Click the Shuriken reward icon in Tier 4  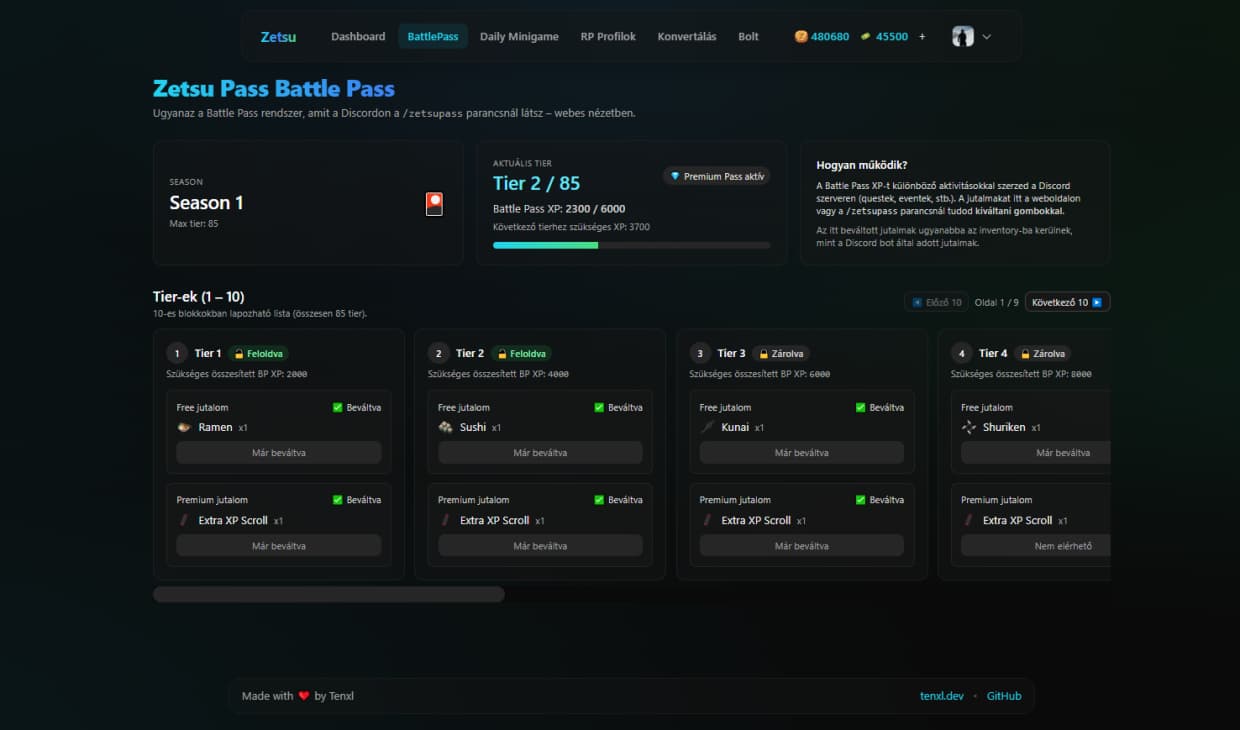pyautogui.click(x=968, y=428)
